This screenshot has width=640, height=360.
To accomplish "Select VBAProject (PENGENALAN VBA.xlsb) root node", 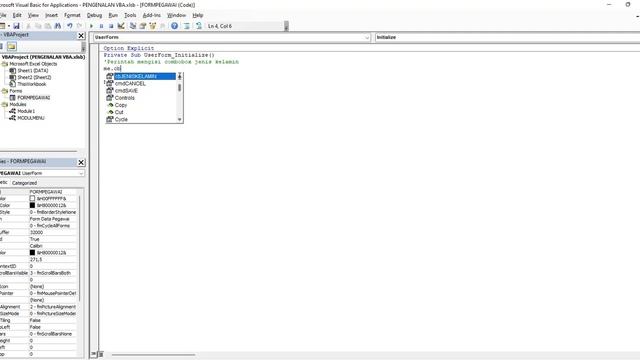I will (x=43, y=57).
